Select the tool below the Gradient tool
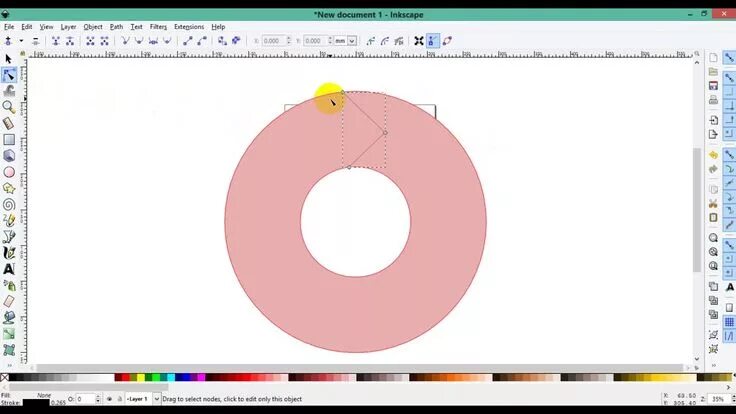This screenshot has width=736, height=414. [x=9, y=350]
